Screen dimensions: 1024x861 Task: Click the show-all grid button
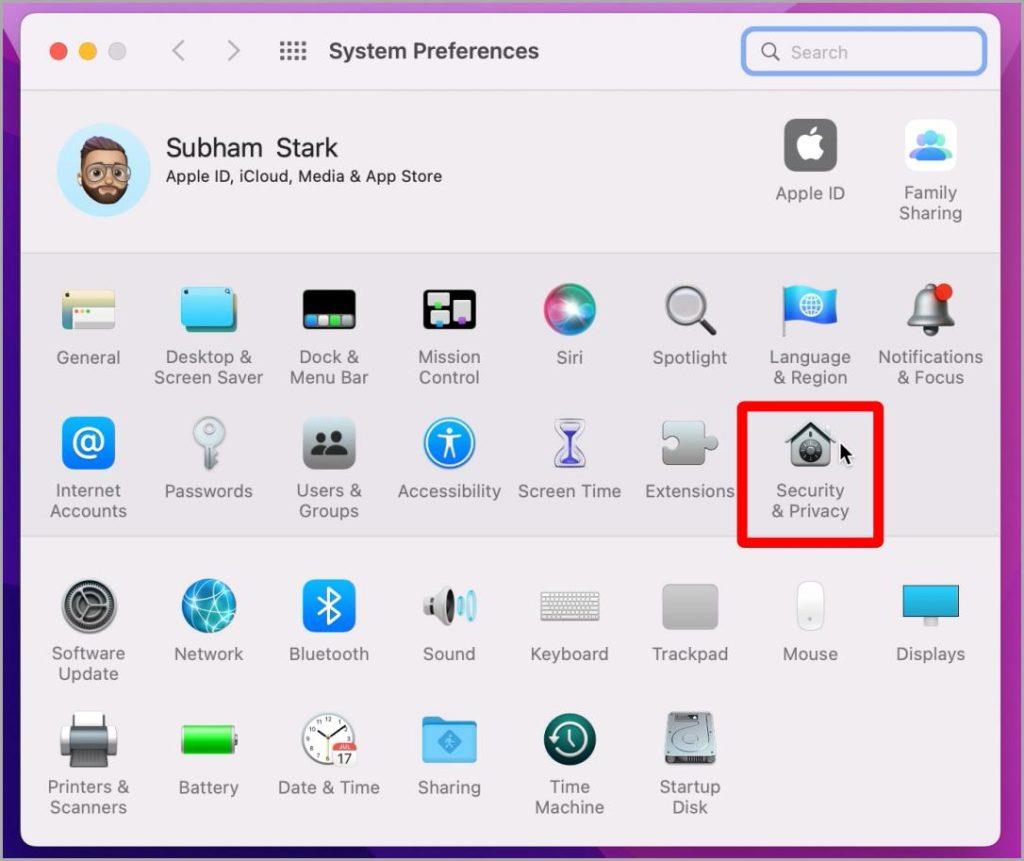tap(293, 50)
